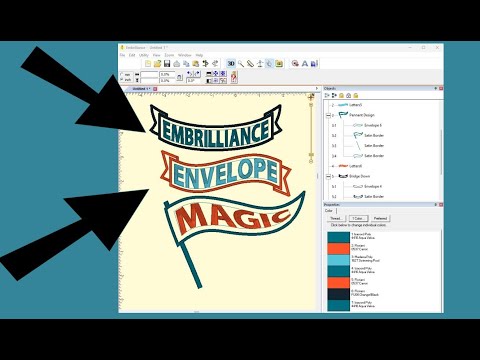The width and height of the screenshot is (480, 360).
Task: Select the inch units radio button
Action: (x=122, y=80)
